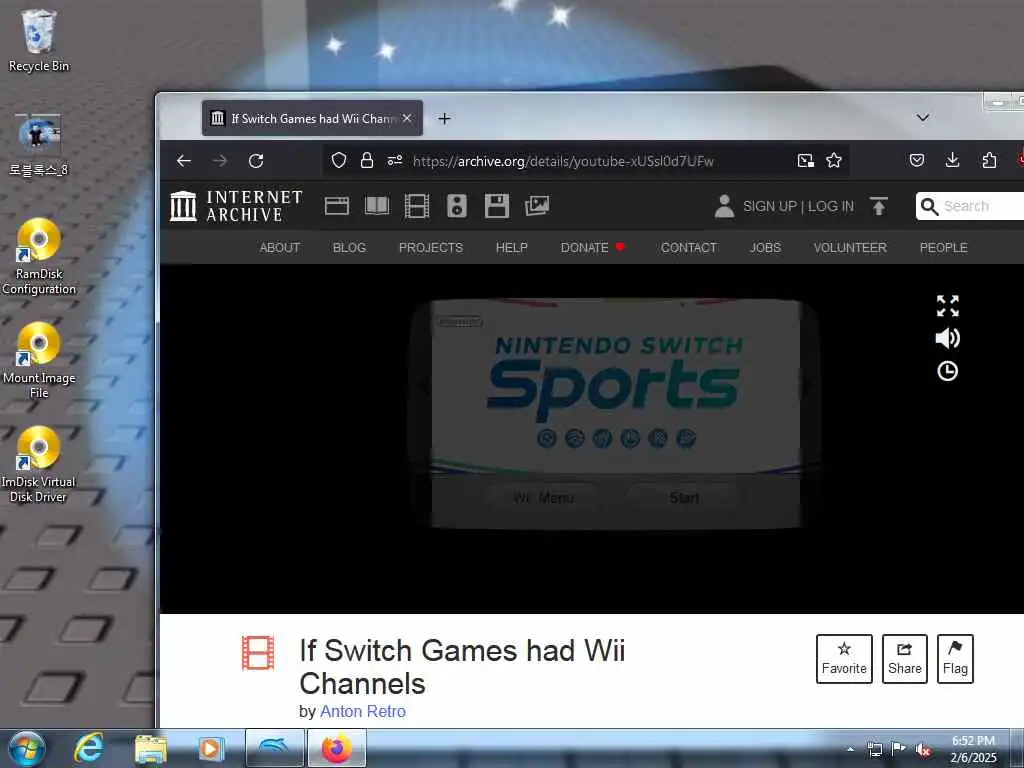Screen dimensions: 1024x768
Task: Open the taskbar clock and date
Action: coord(973,749)
